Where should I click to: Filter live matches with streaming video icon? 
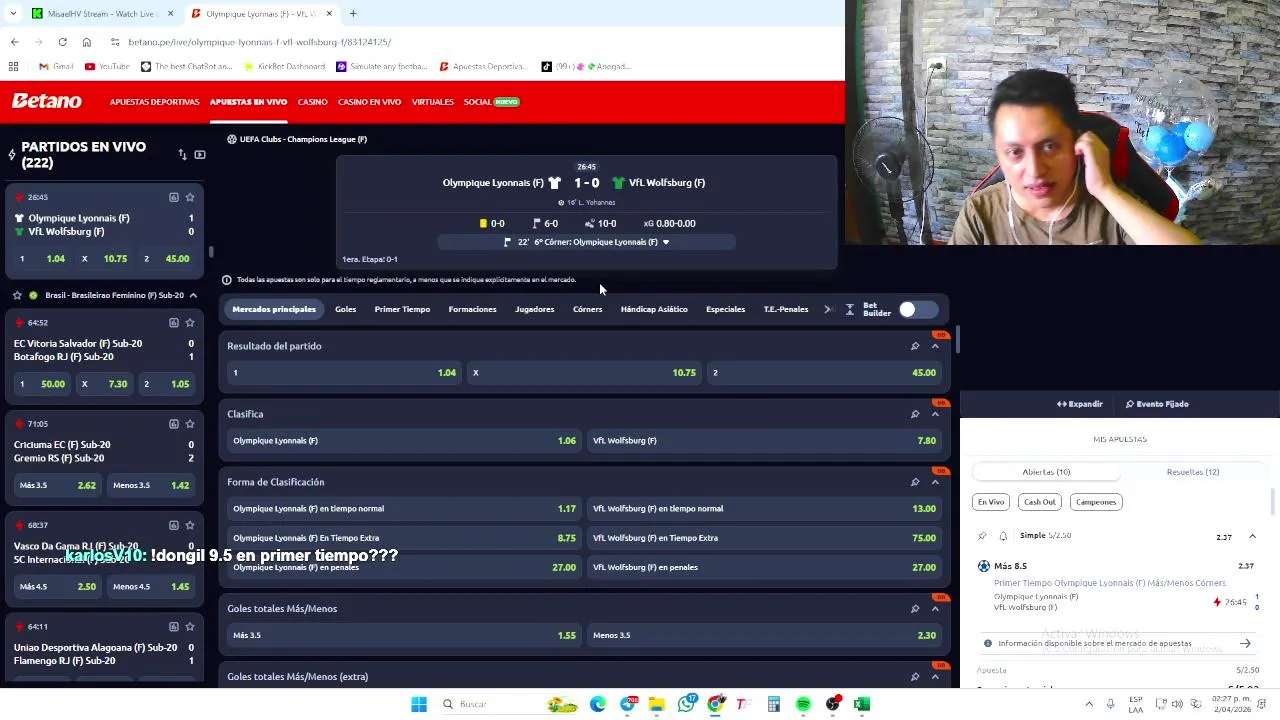[x=200, y=155]
